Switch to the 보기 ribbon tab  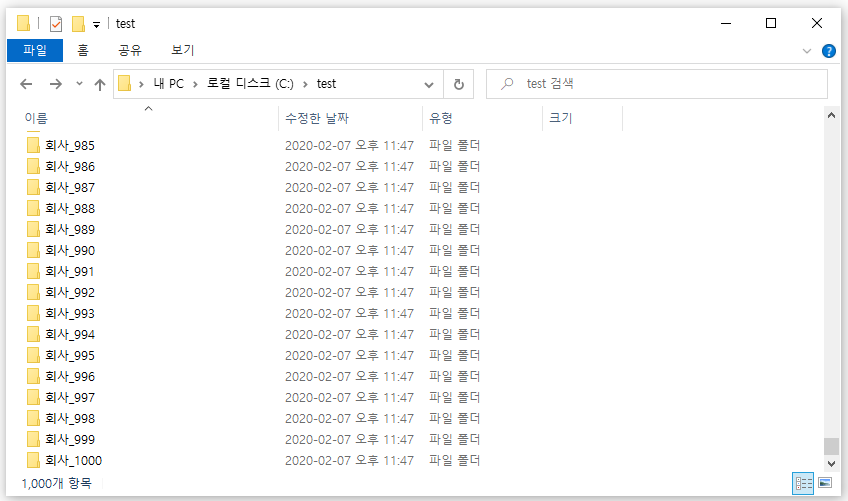[183, 50]
